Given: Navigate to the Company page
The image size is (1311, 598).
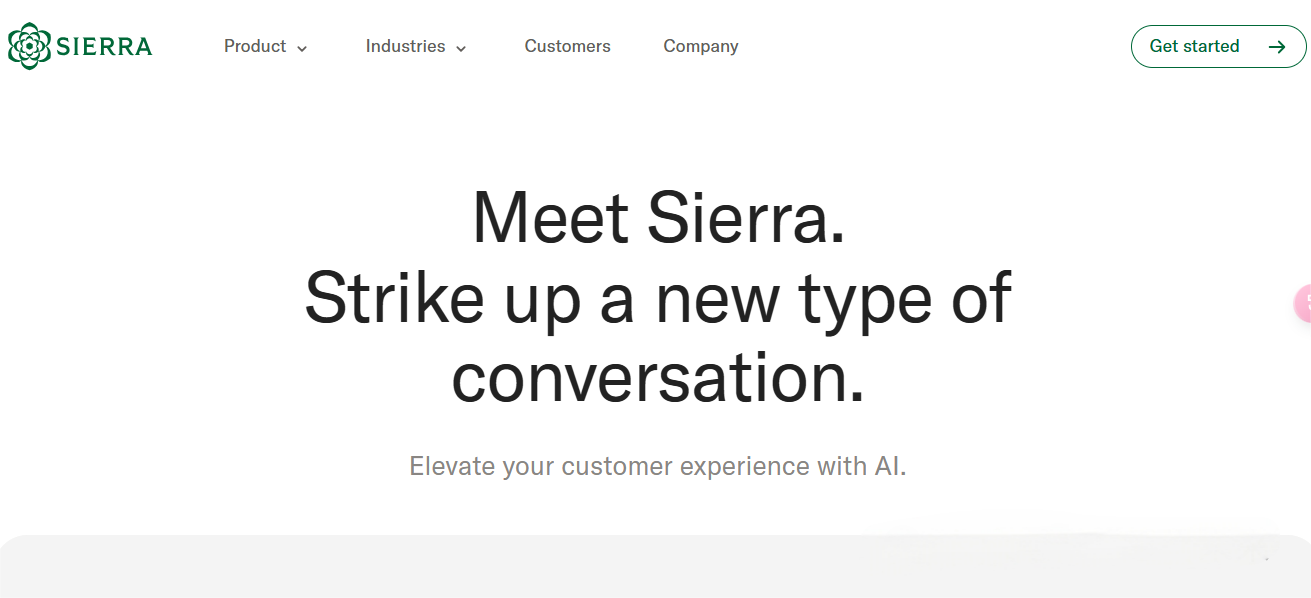Looking at the screenshot, I should coord(701,46).
